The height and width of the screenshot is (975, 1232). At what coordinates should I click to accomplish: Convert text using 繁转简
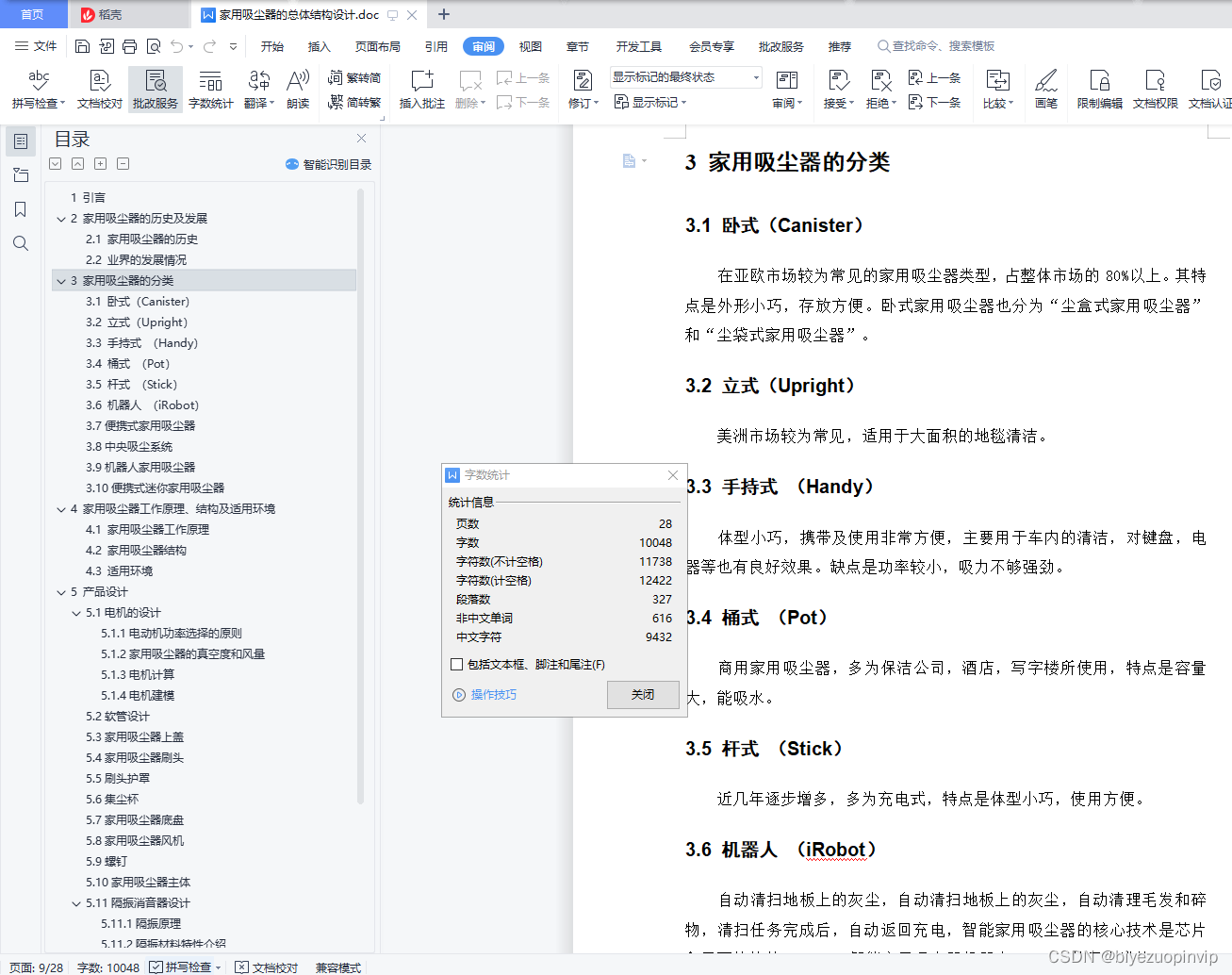pyautogui.click(x=354, y=78)
